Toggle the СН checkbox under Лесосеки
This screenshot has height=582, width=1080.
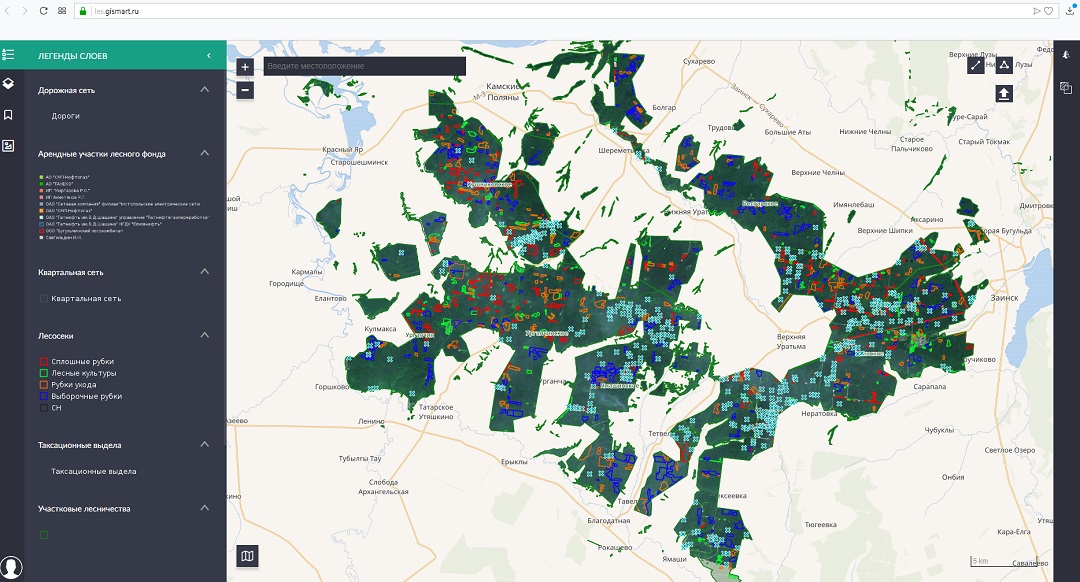click(x=43, y=408)
